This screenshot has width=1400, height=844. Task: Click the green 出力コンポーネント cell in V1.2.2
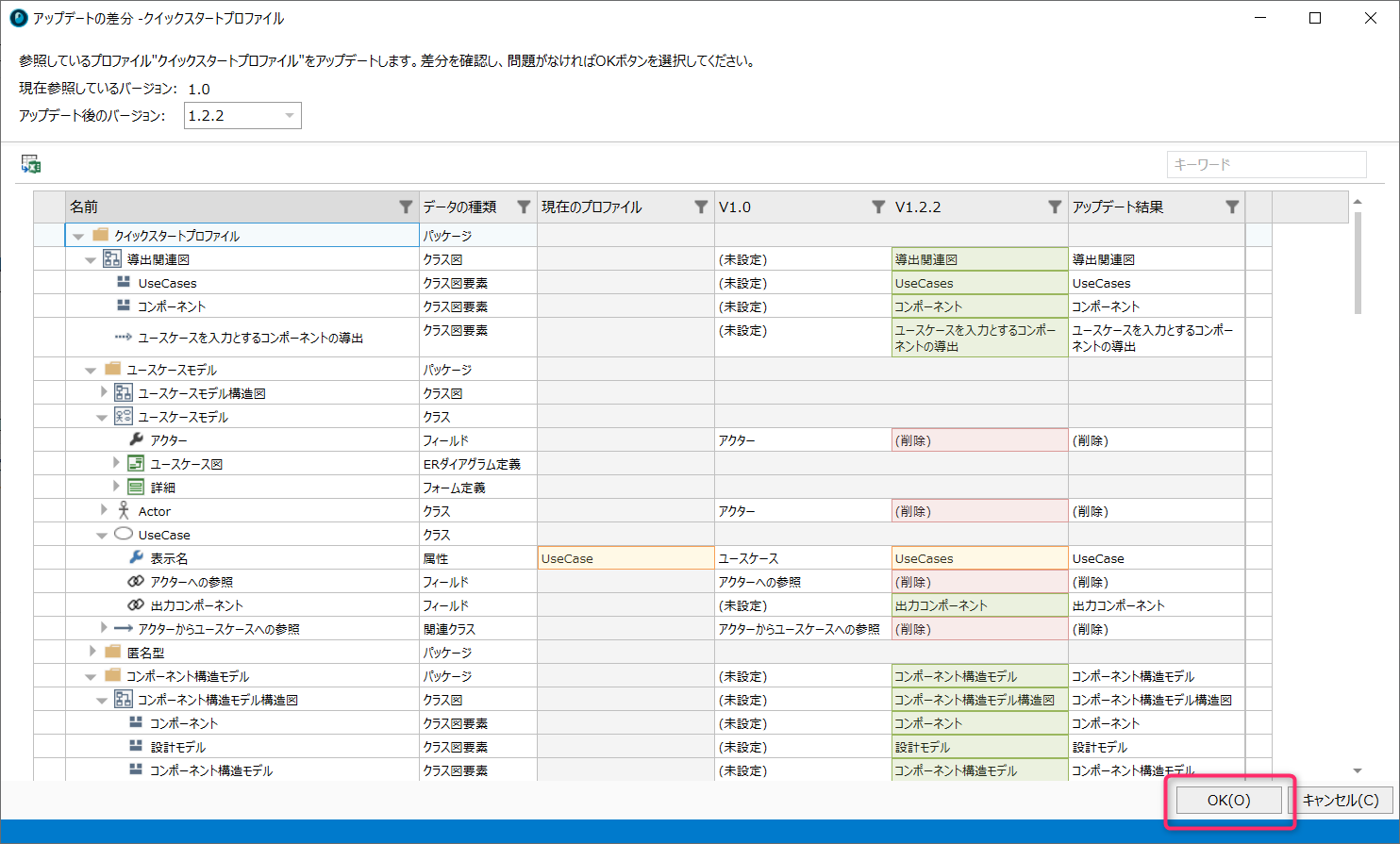pos(980,604)
